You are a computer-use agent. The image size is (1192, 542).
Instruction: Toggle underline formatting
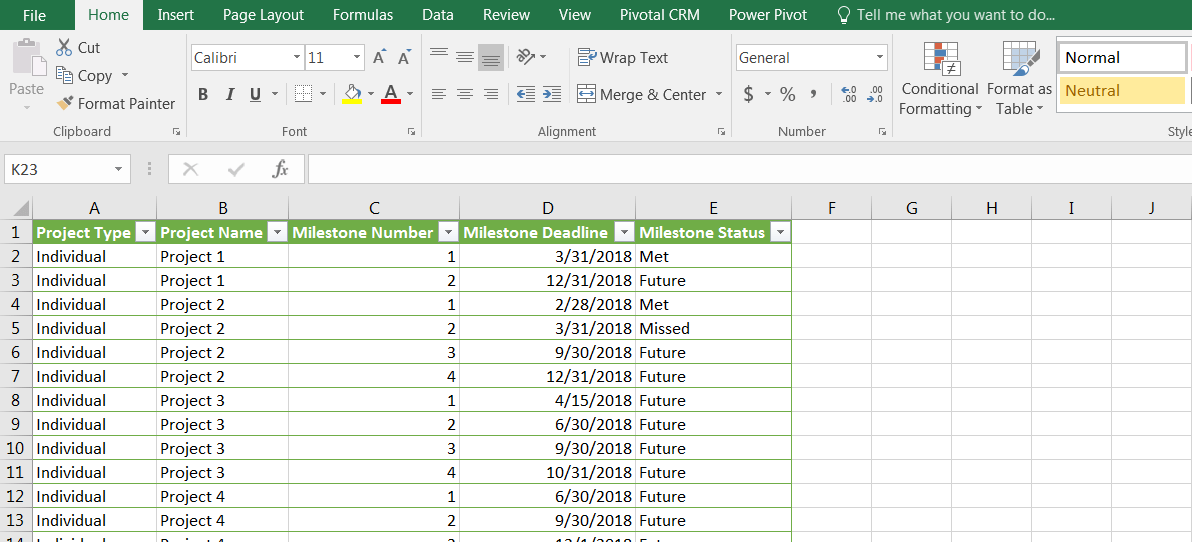coord(255,94)
